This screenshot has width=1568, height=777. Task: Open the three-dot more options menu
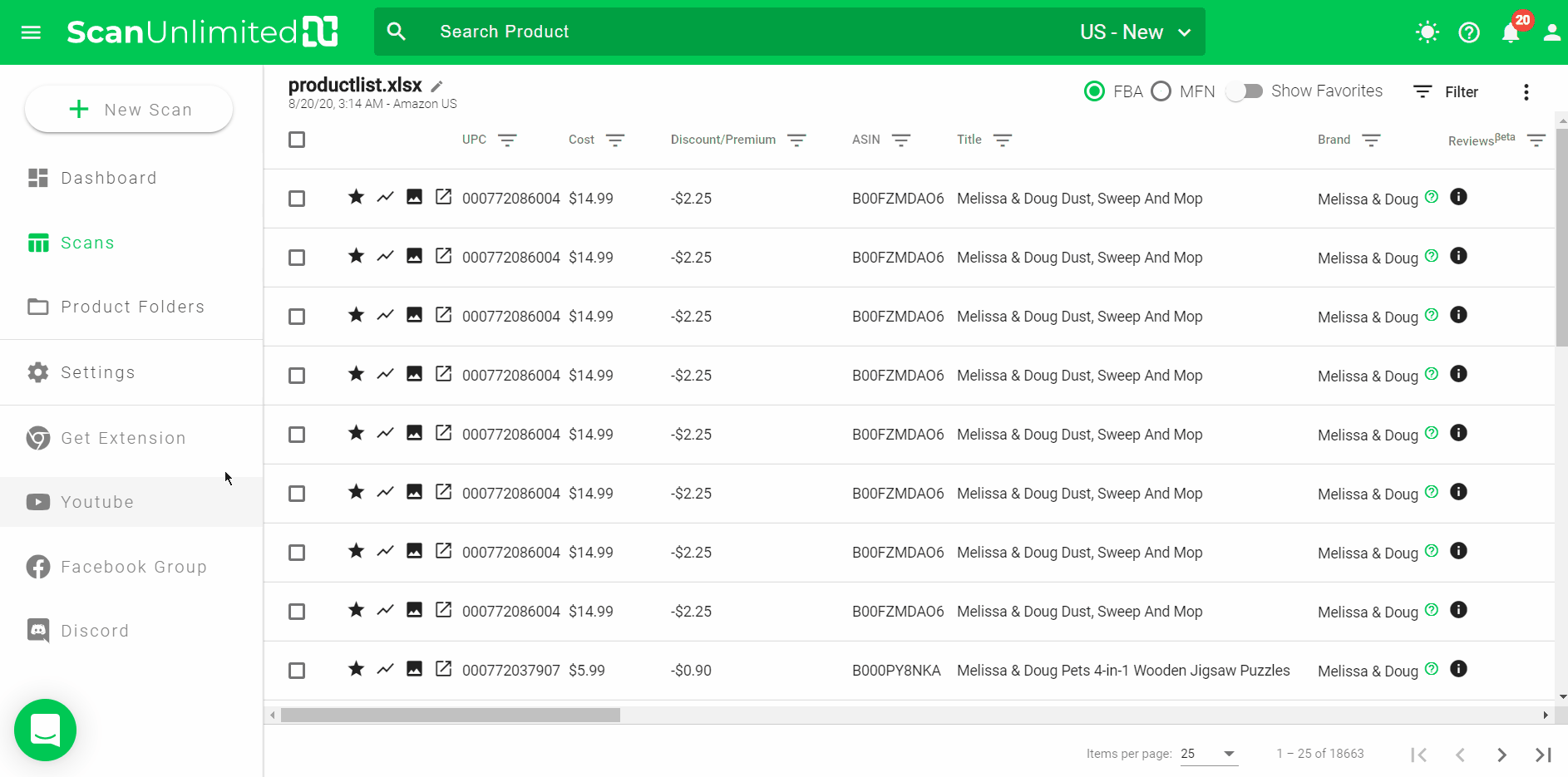pos(1526,92)
